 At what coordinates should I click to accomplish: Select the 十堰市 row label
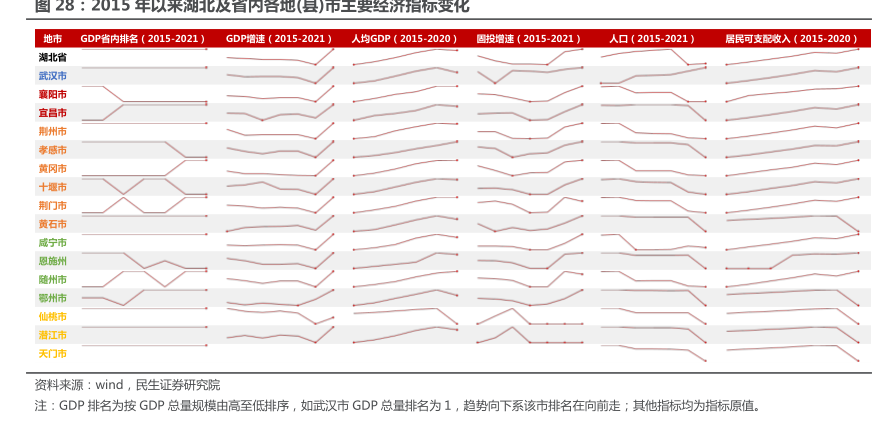[x=52, y=187]
